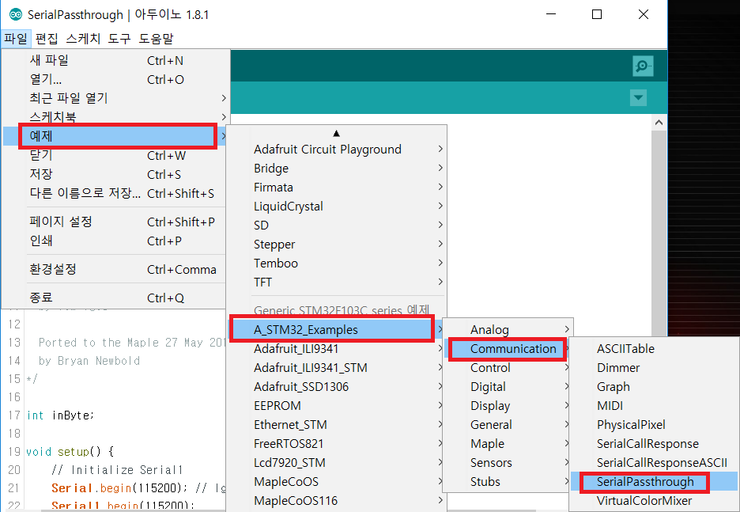740x512 pixels.
Task: Select 종료 to quit
Action: click(x=116, y=298)
